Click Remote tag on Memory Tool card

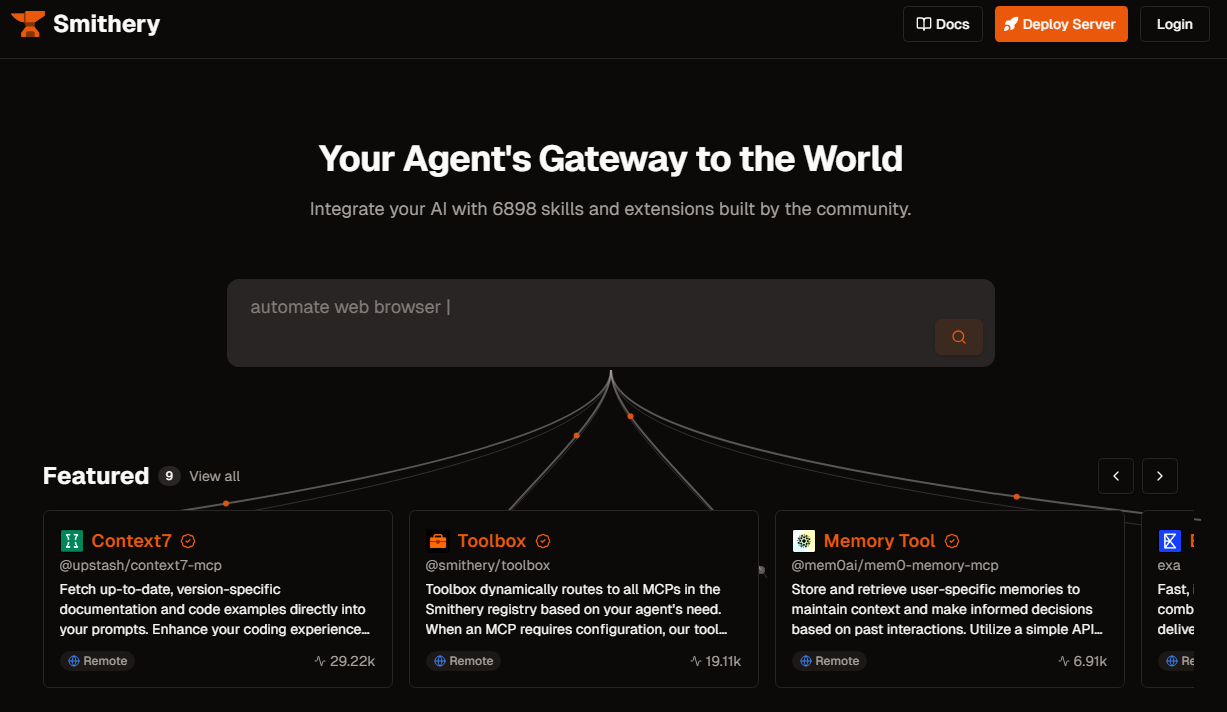[x=829, y=661]
